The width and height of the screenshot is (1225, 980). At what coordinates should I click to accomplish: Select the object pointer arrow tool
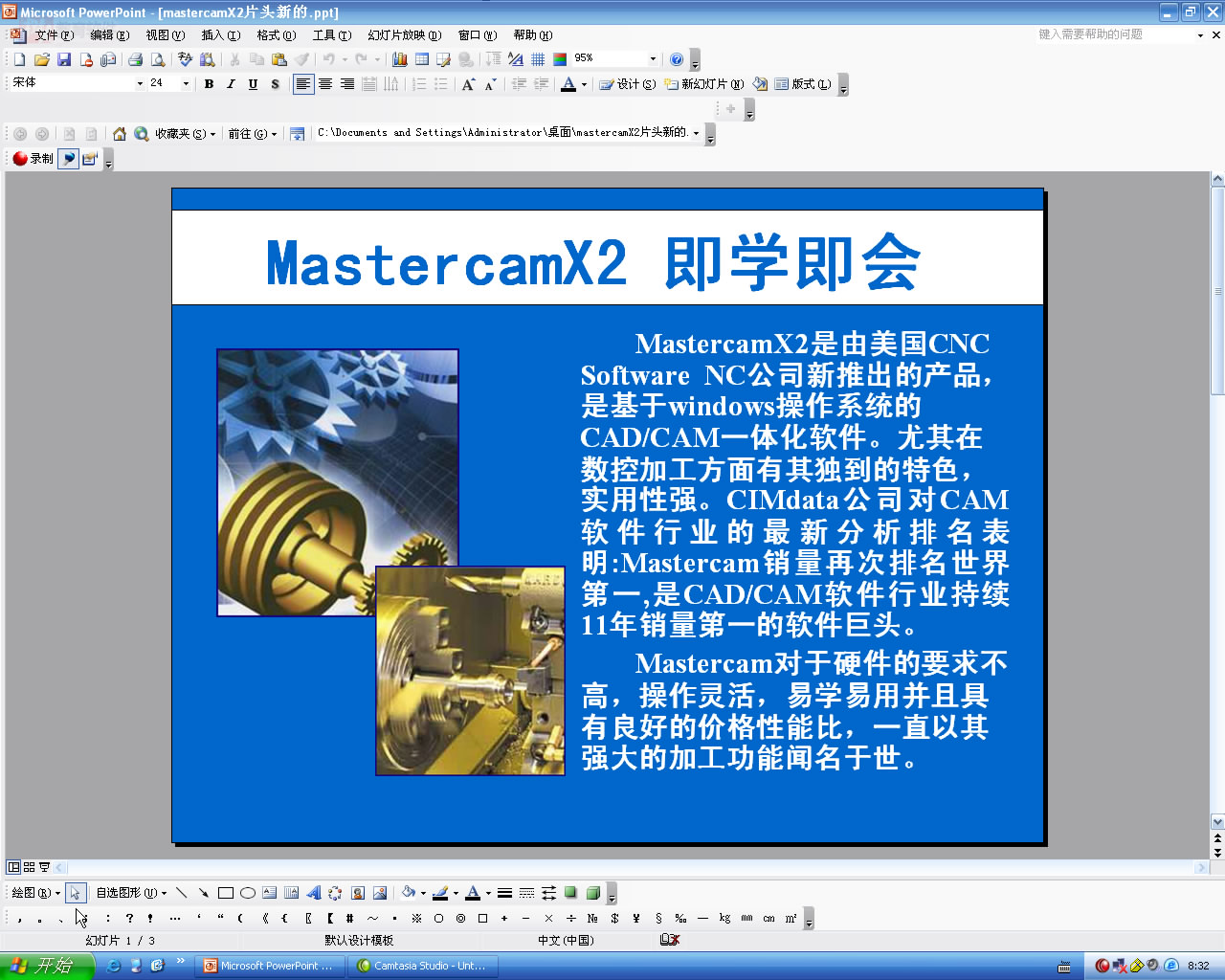click(76, 893)
